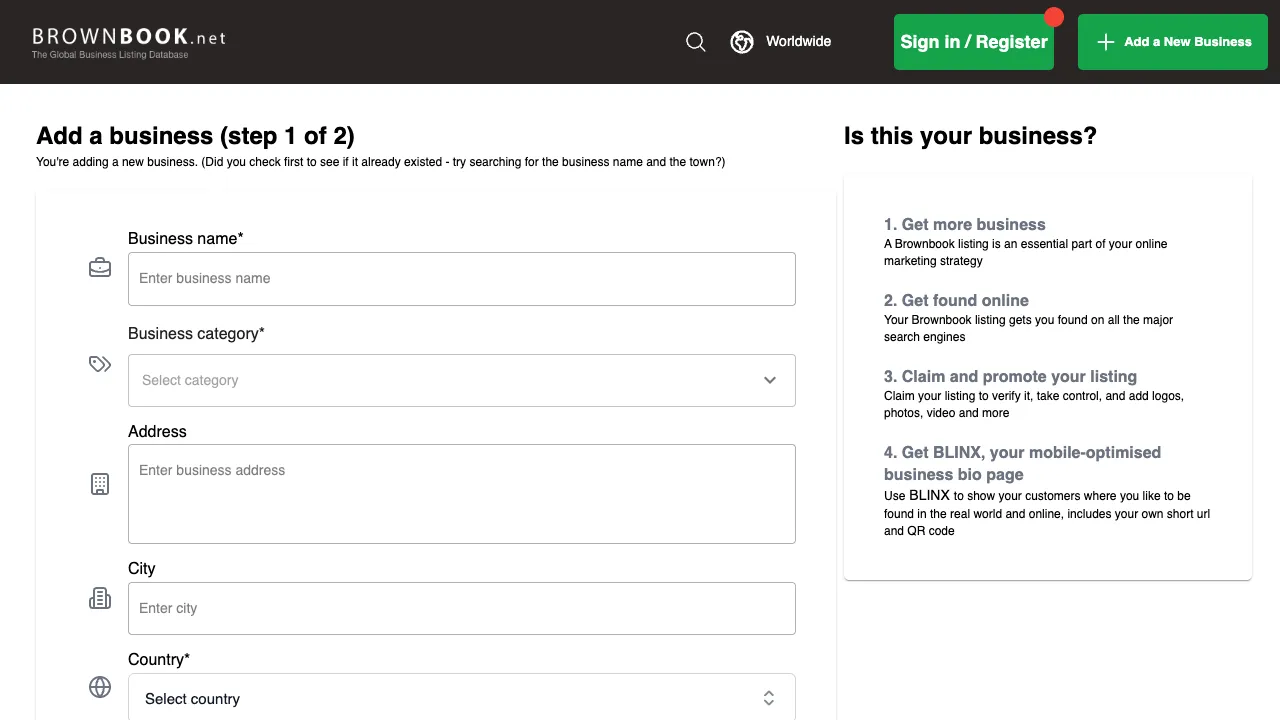Expand the category chevron arrow

770,380
